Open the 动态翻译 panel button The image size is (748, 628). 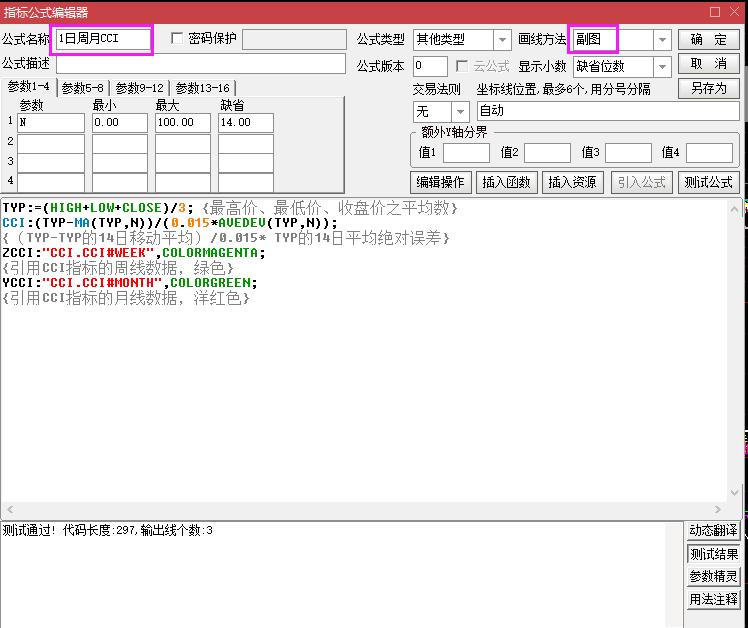714,531
